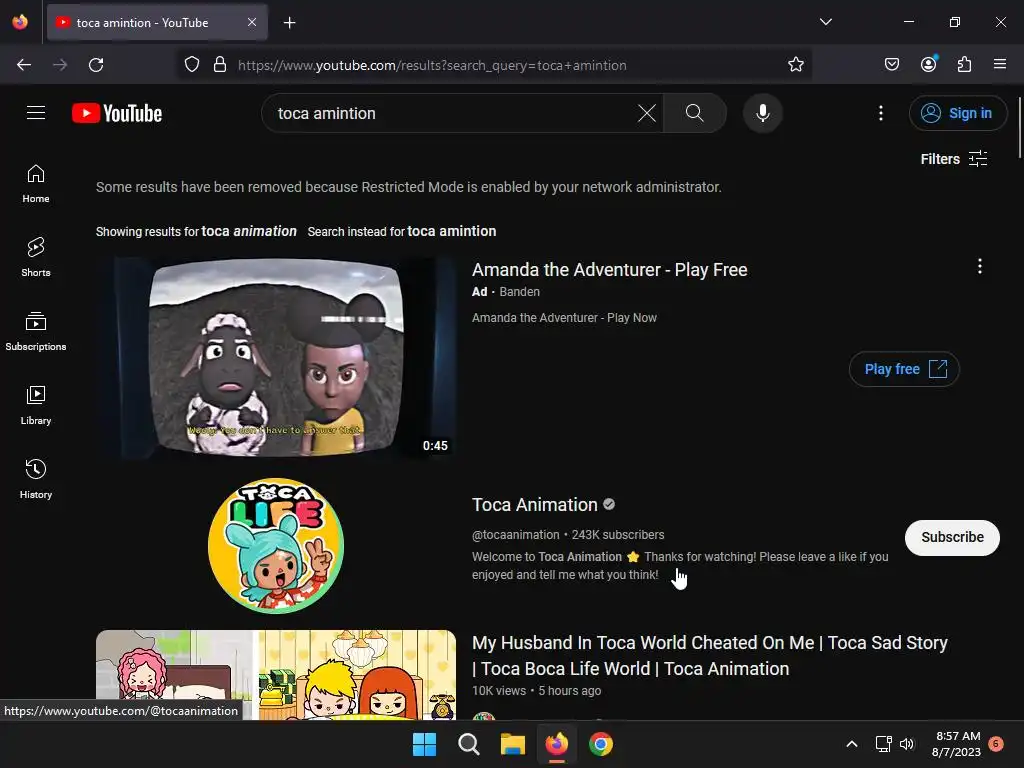This screenshot has width=1024, height=768.
Task: Open taskbar clock 8:57 AM
Action: [957, 744]
